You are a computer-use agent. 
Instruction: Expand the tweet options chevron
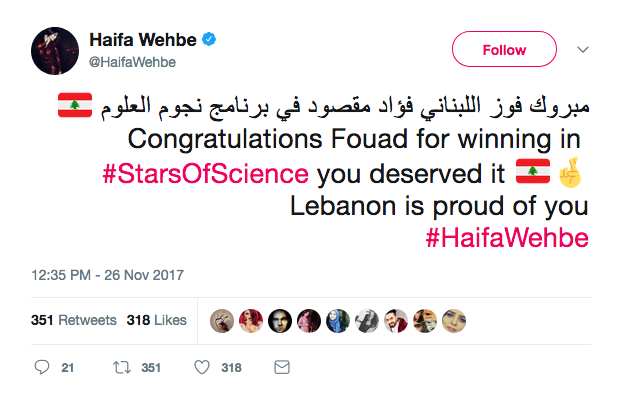coord(584,49)
